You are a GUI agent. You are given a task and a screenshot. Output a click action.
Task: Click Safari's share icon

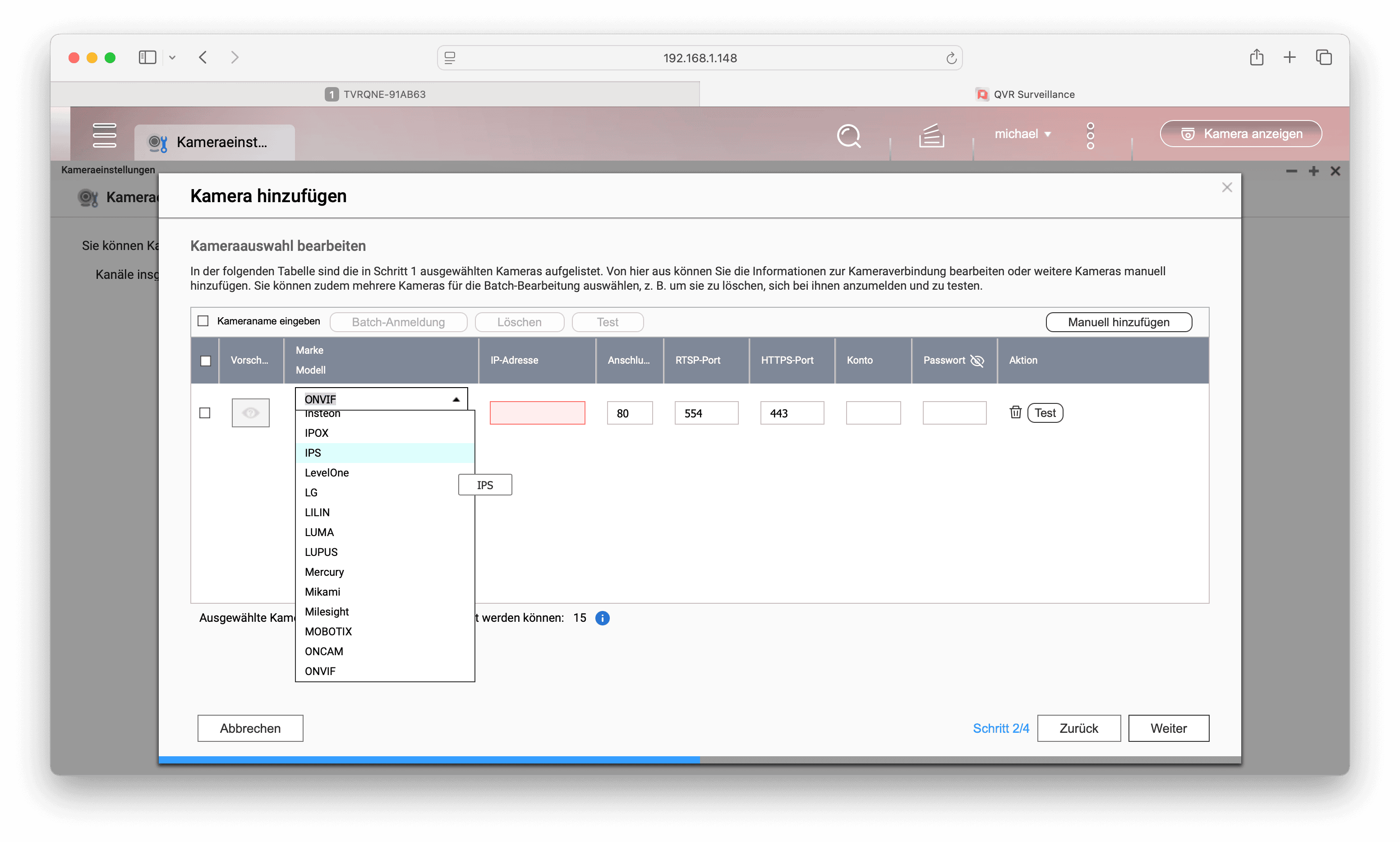point(1256,57)
